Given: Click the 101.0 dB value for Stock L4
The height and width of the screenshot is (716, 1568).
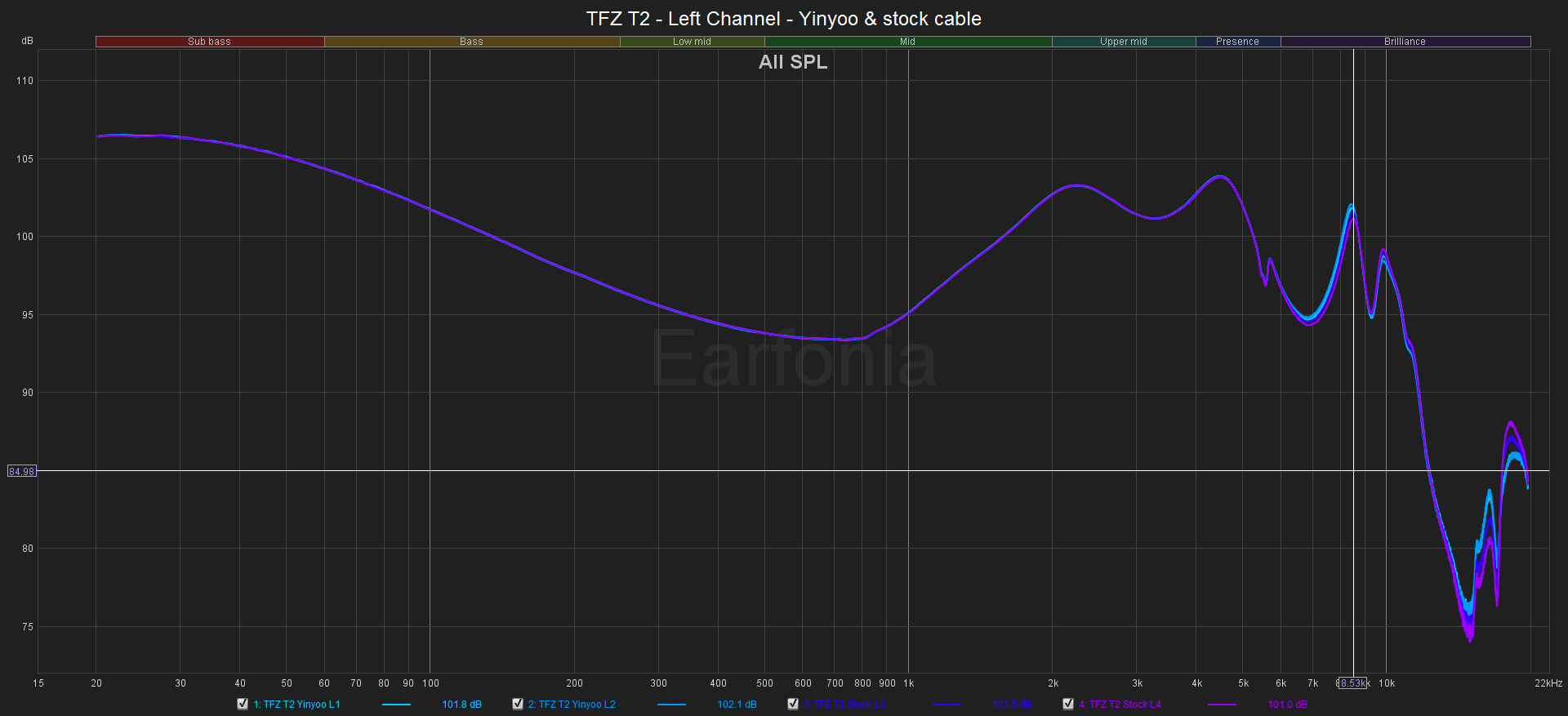Looking at the screenshot, I should point(1287,705).
